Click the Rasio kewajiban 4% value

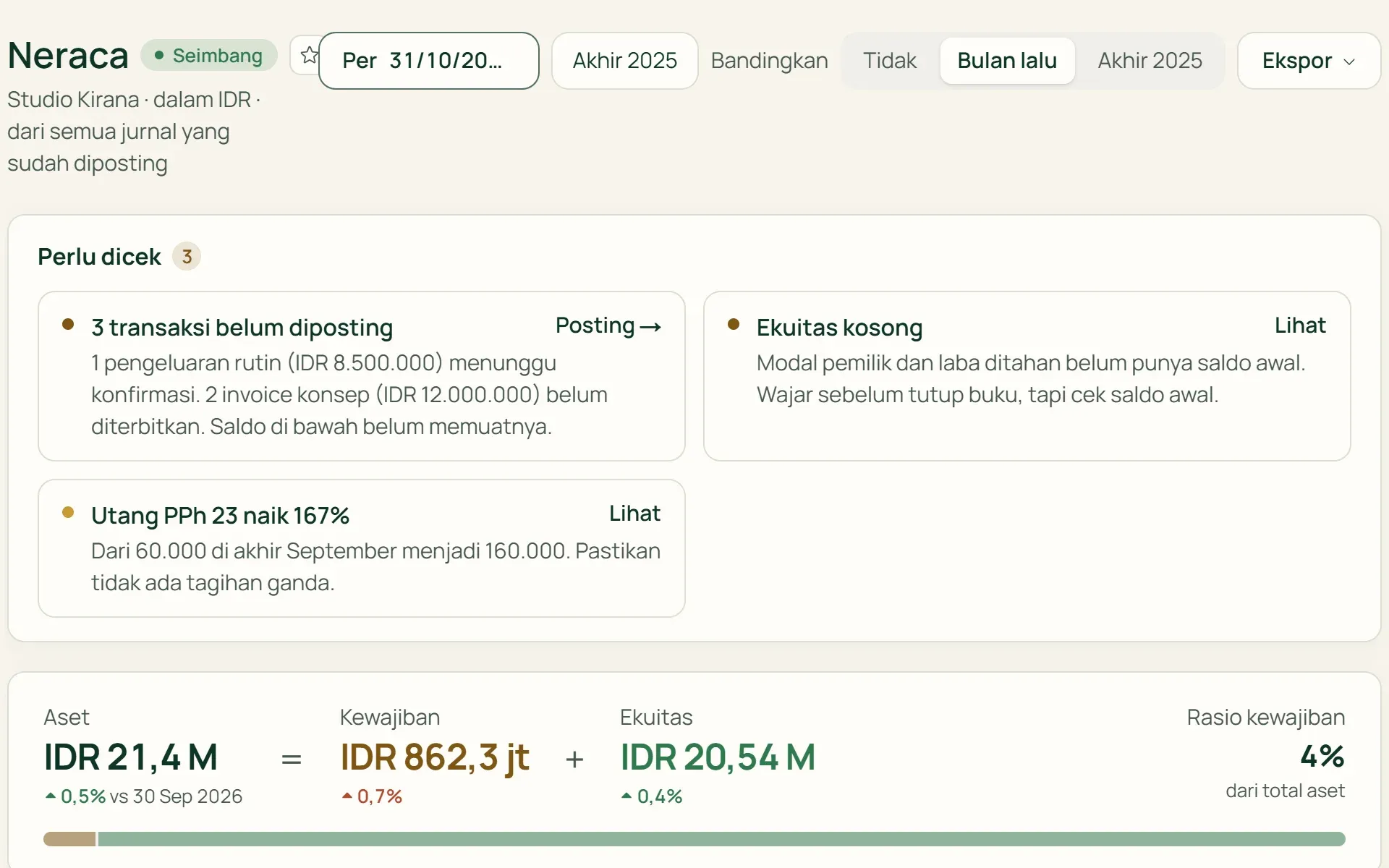[x=1322, y=757]
